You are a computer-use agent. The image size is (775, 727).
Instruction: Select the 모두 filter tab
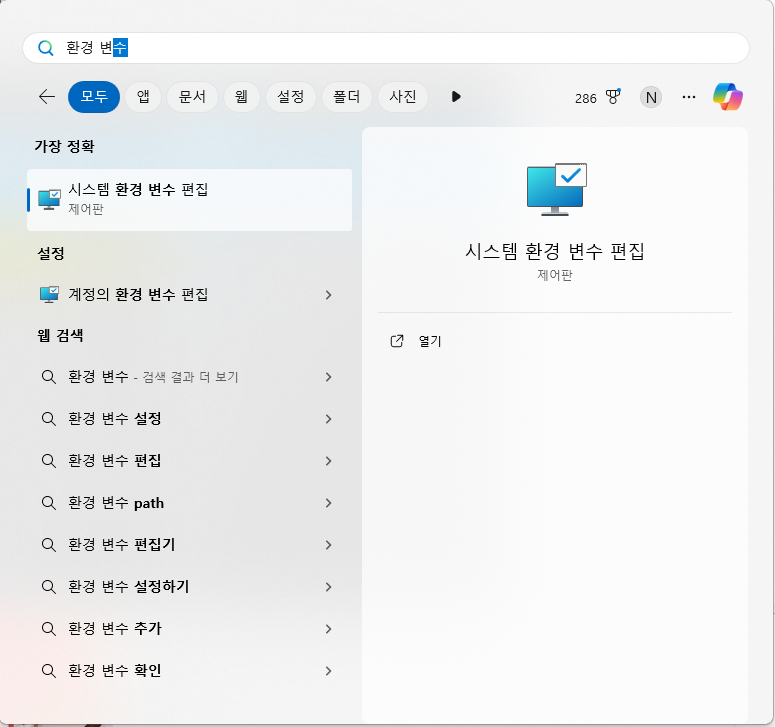[94, 96]
